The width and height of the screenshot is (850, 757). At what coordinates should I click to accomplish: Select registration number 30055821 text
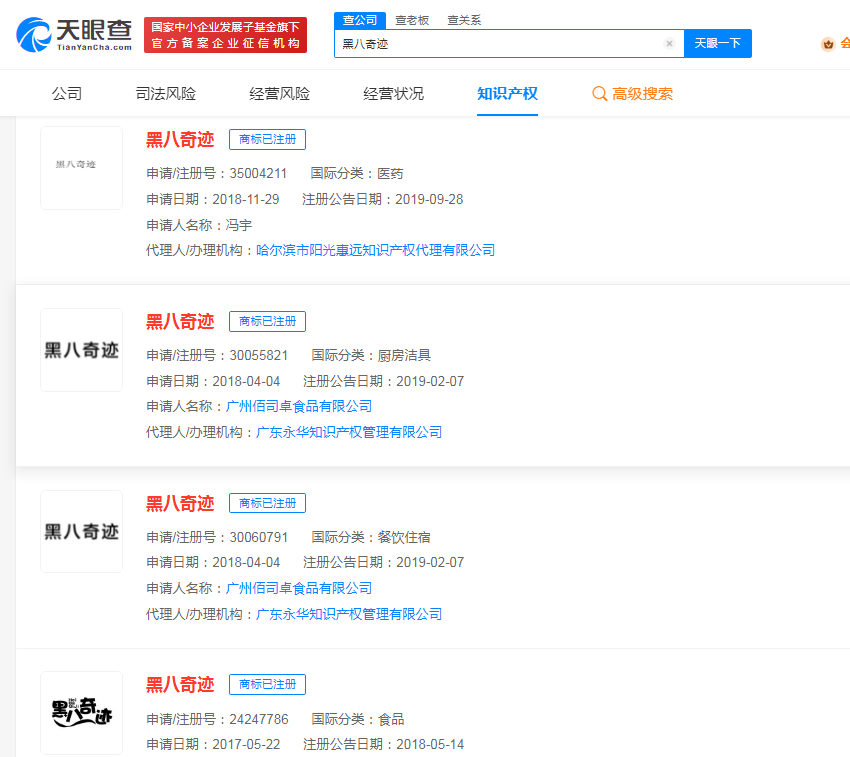click(259, 355)
